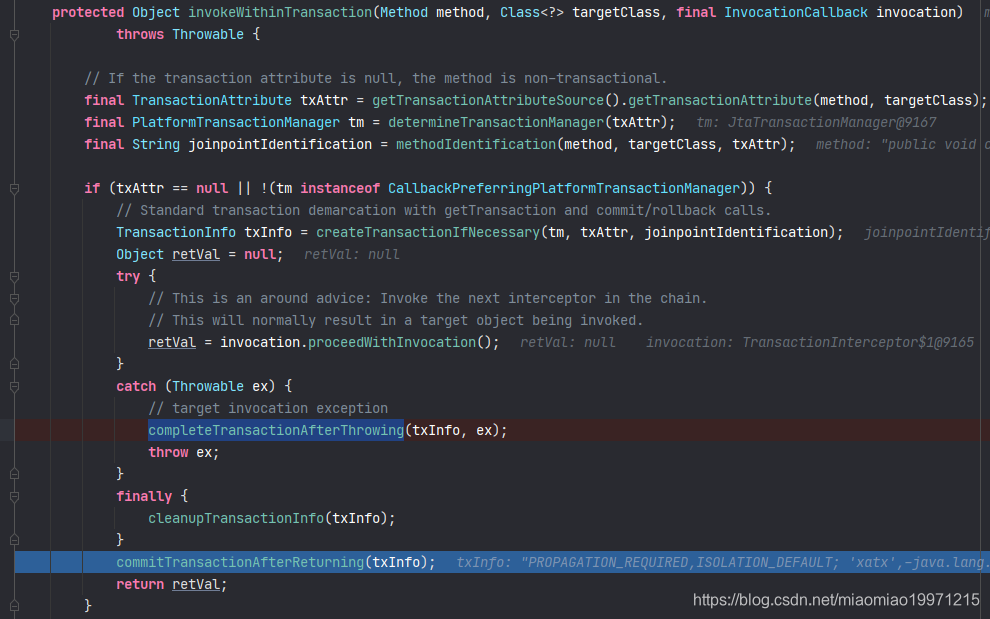Select the invokeWithinTransaction method name

click(280, 13)
